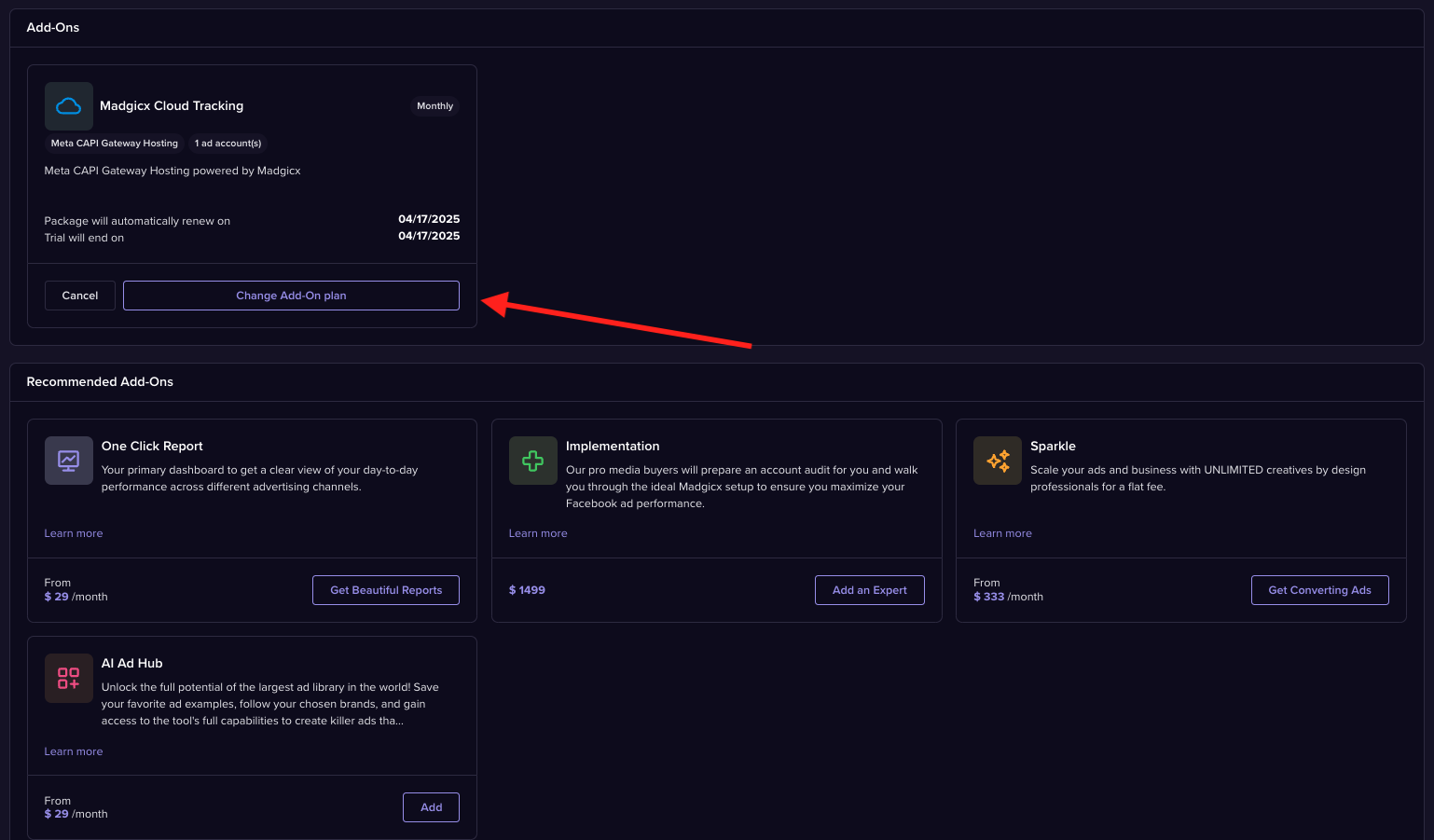1434x840 pixels.
Task: Click the AI Ad Hub title
Action: pyautogui.click(x=132, y=664)
